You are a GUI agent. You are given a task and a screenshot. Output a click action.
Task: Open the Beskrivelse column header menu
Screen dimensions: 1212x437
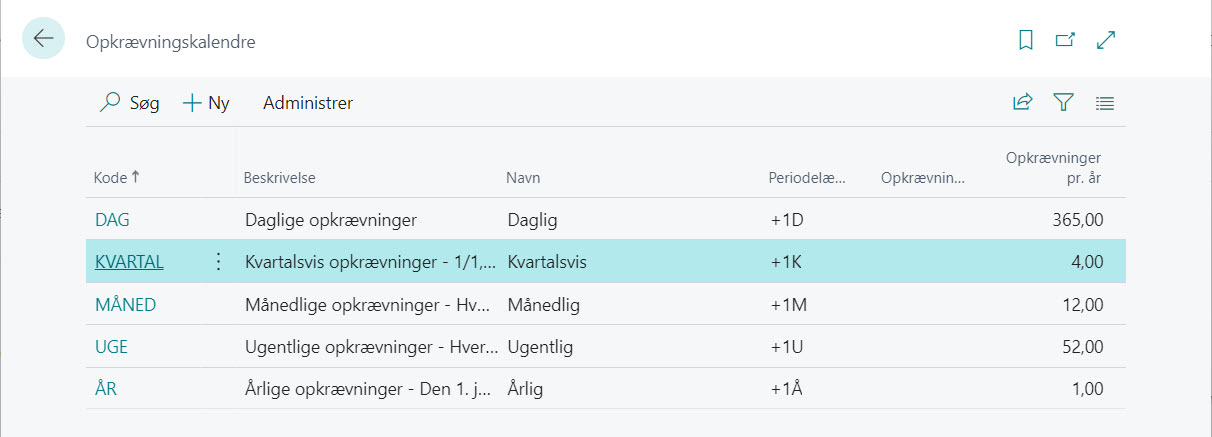tap(280, 177)
